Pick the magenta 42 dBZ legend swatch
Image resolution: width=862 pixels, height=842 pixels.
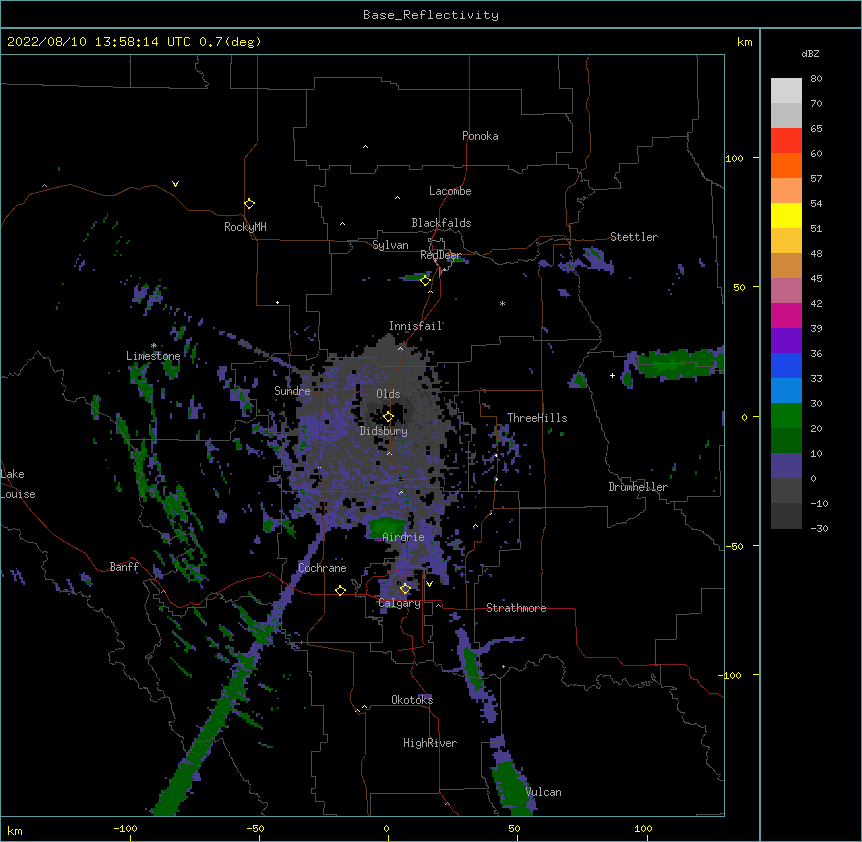pyautogui.click(x=786, y=315)
